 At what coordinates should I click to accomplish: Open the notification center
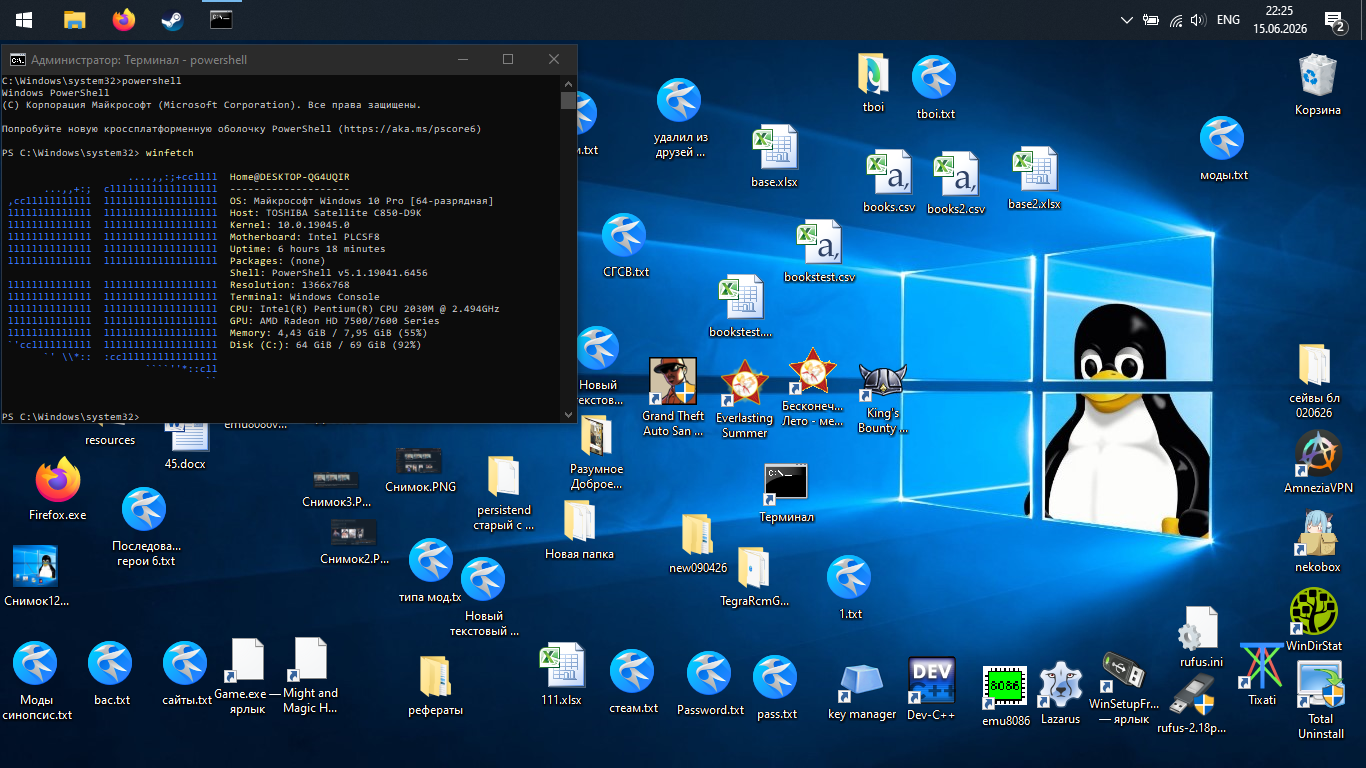click(1334, 20)
